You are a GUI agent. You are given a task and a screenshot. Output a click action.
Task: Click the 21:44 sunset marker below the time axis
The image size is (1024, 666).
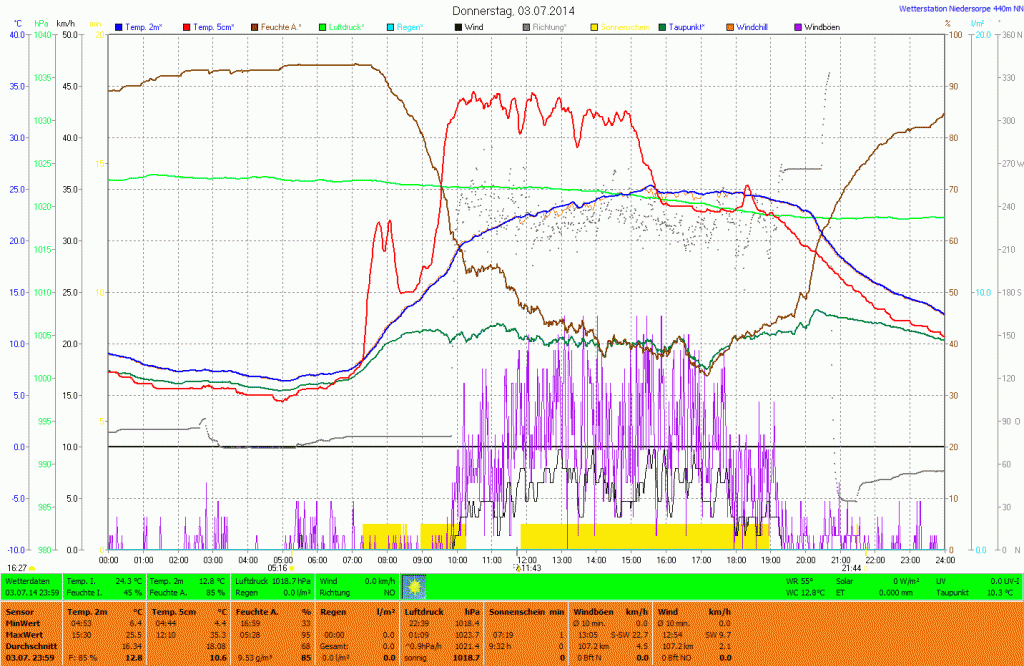[851, 568]
